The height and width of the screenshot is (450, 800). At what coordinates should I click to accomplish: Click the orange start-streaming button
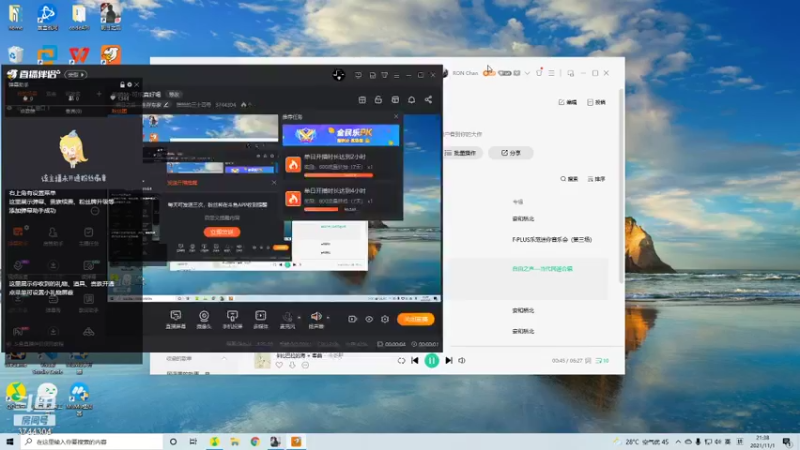coord(416,319)
